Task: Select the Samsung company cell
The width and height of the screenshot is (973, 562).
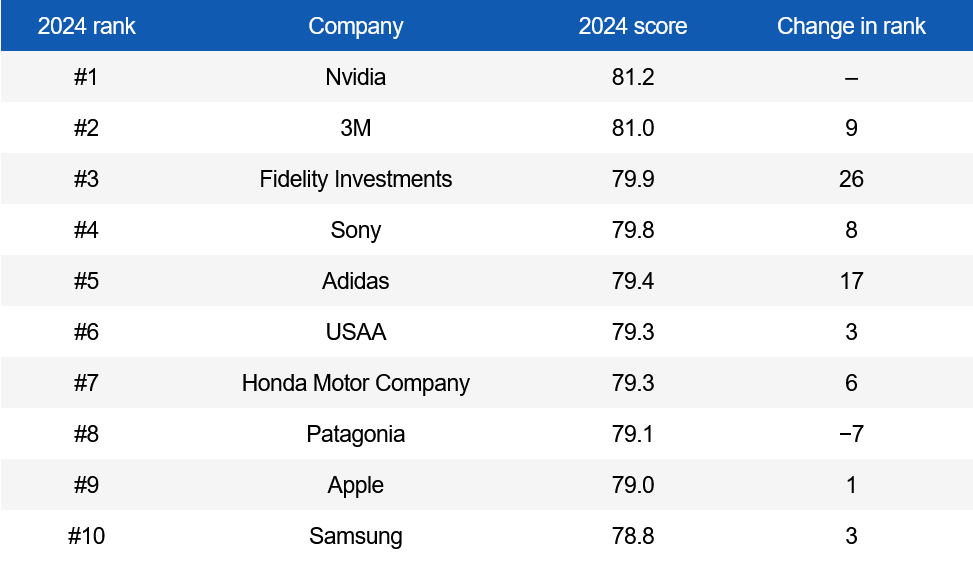Action: pos(356,536)
